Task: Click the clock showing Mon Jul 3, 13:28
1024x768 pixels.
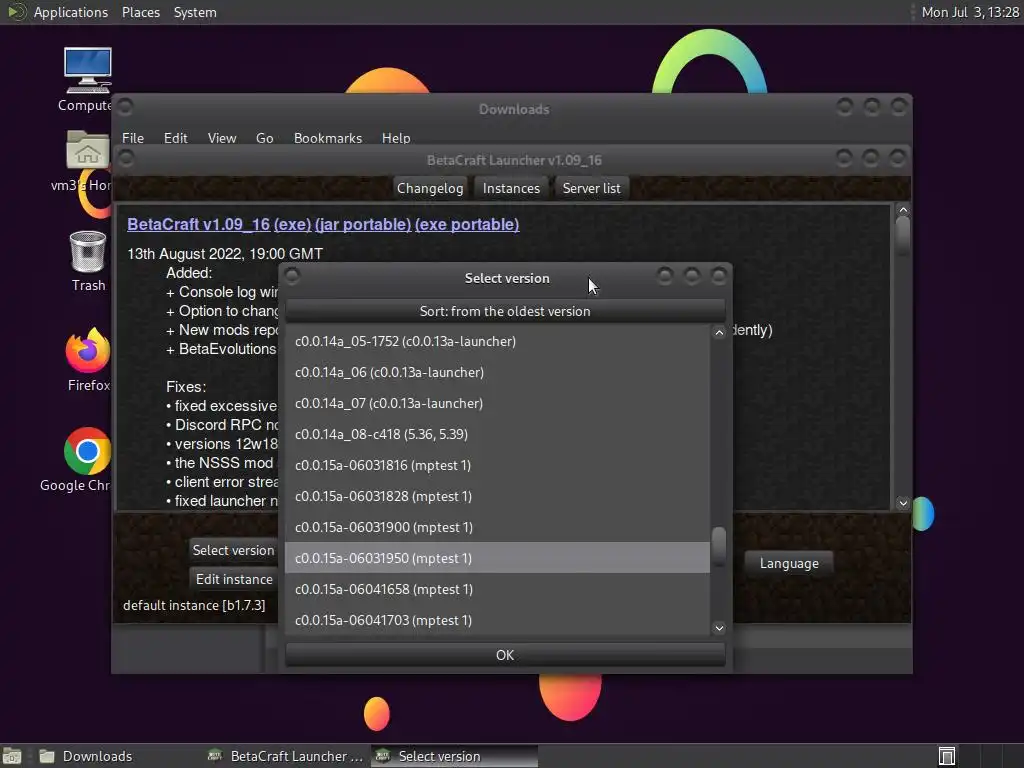Action: pos(970,12)
